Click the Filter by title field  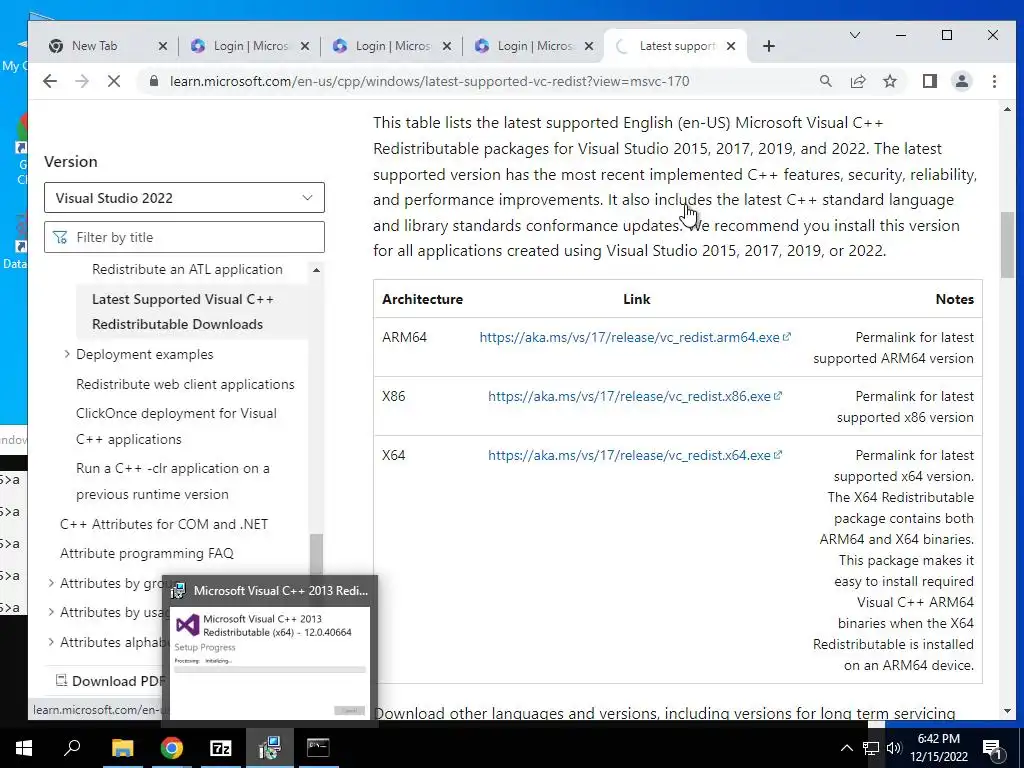click(184, 237)
